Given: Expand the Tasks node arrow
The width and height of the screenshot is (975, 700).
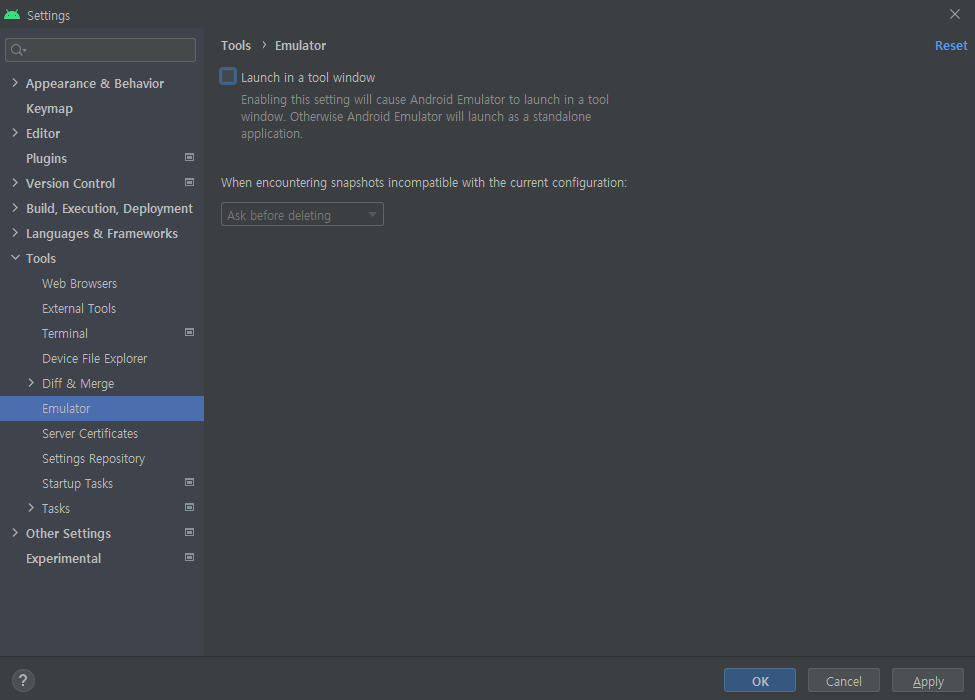Looking at the screenshot, I should coord(31,508).
